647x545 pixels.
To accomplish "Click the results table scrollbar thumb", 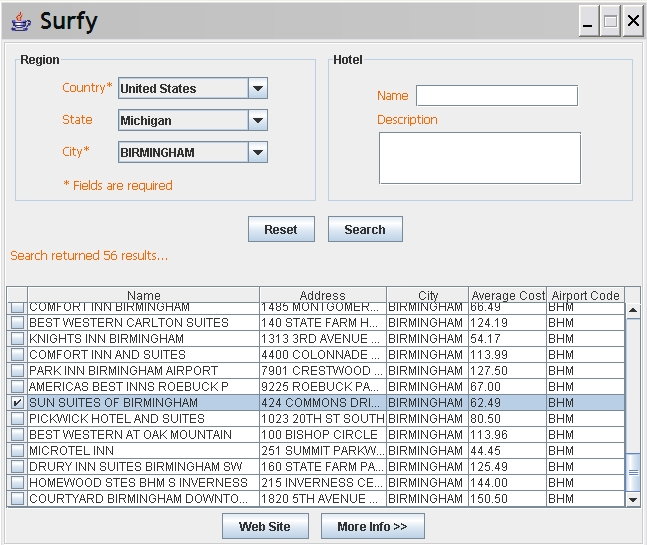I will [633, 472].
